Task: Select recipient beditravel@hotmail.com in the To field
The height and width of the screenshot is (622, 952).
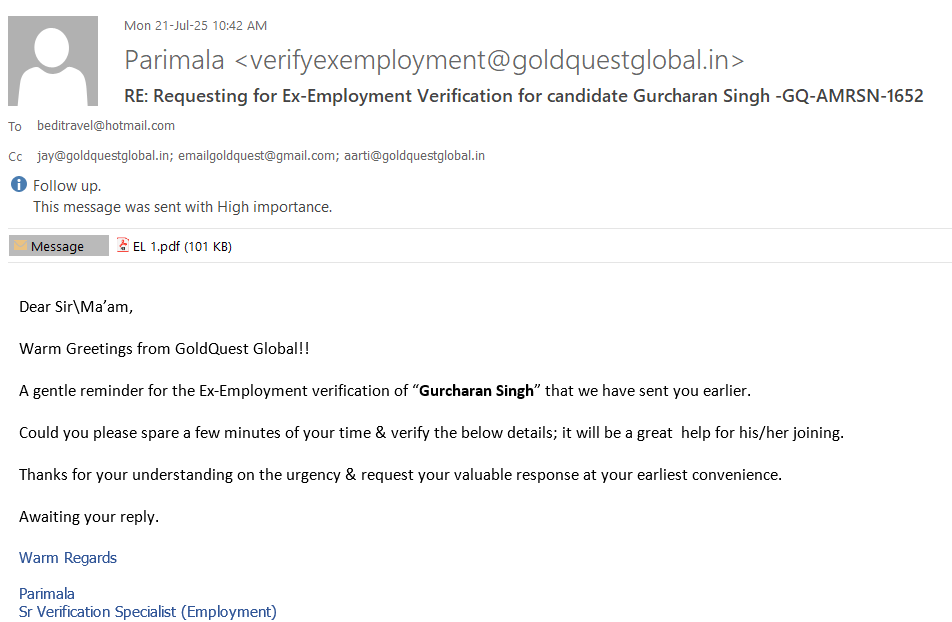Action: click(x=105, y=126)
